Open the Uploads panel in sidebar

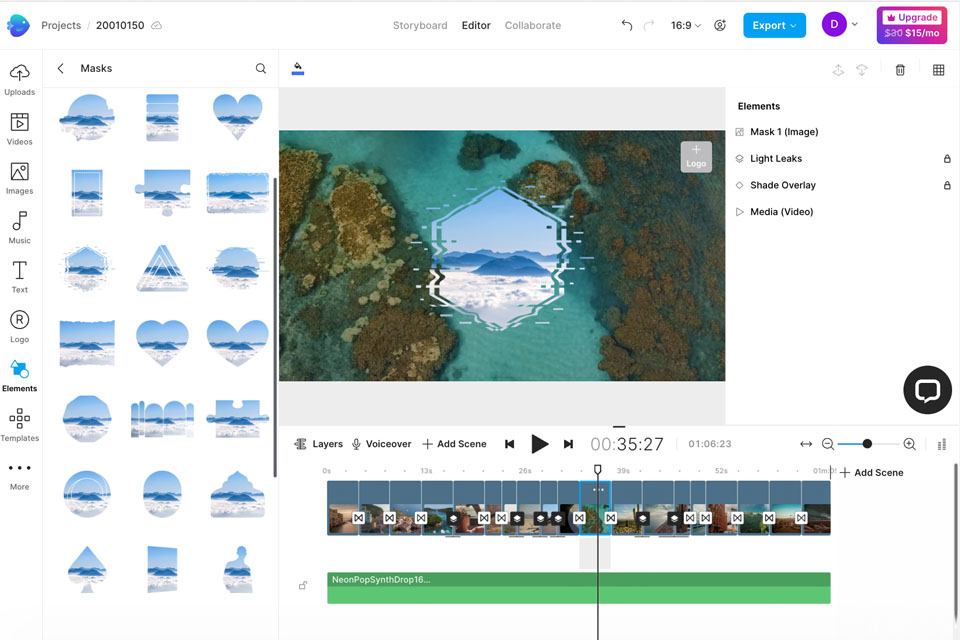coord(19,79)
